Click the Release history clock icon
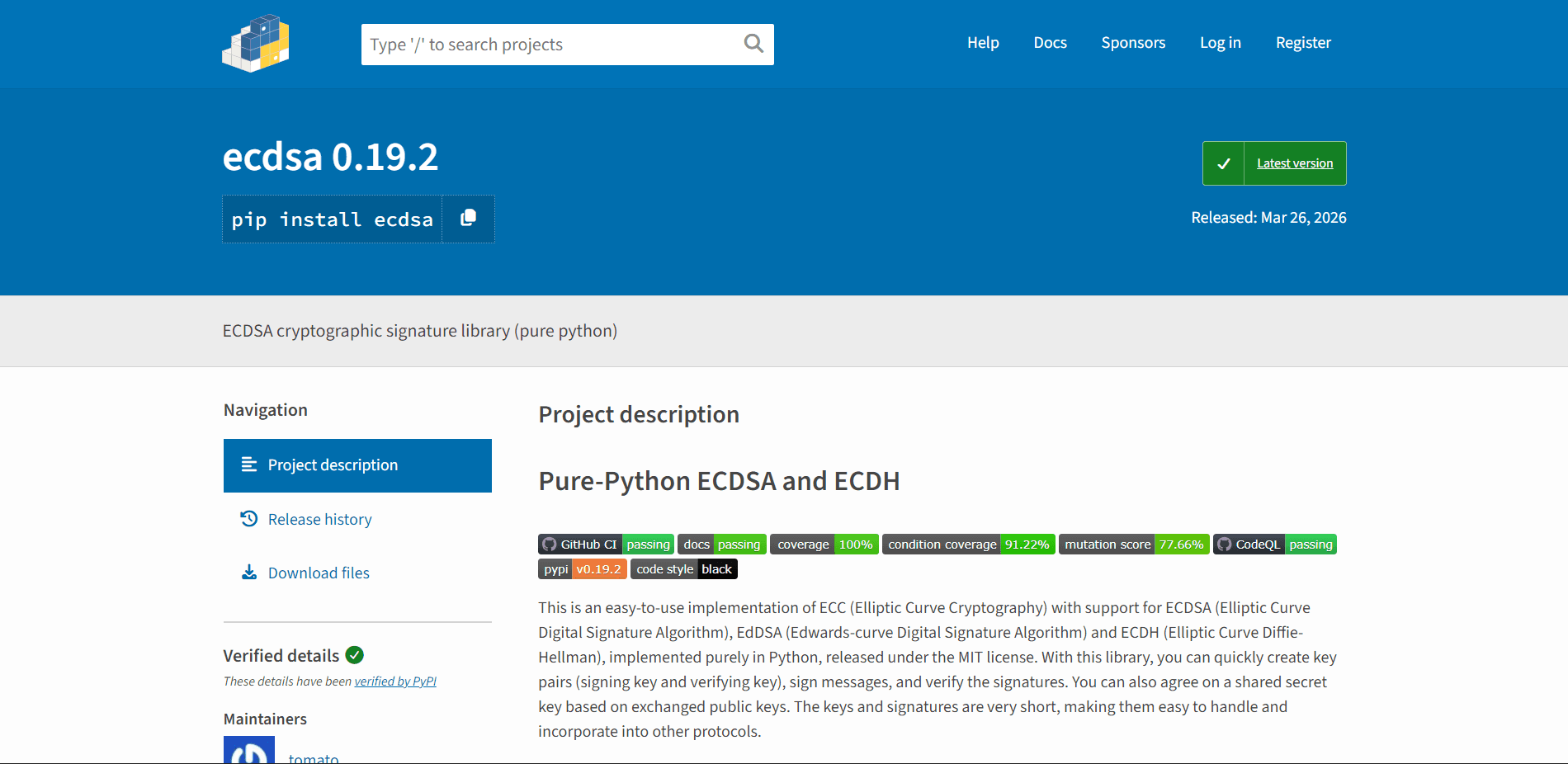 pyautogui.click(x=248, y=518)
